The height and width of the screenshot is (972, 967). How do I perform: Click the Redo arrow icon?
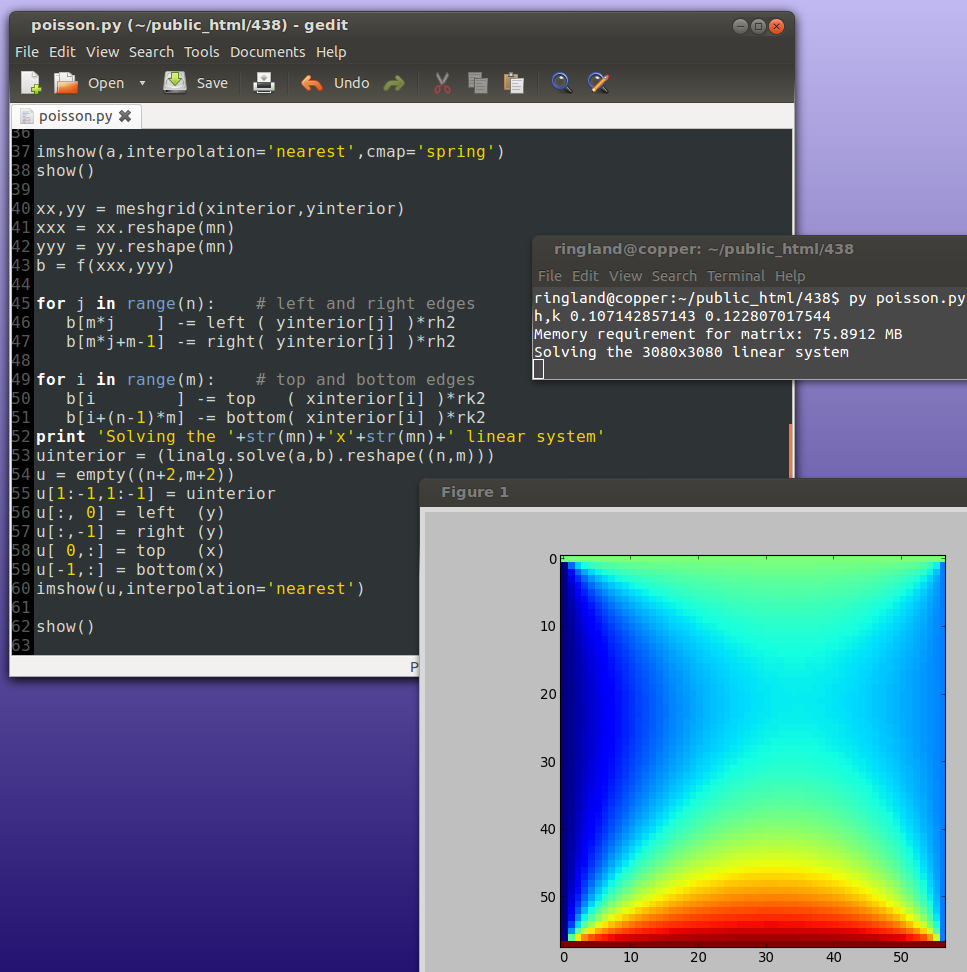pos(394,83)
